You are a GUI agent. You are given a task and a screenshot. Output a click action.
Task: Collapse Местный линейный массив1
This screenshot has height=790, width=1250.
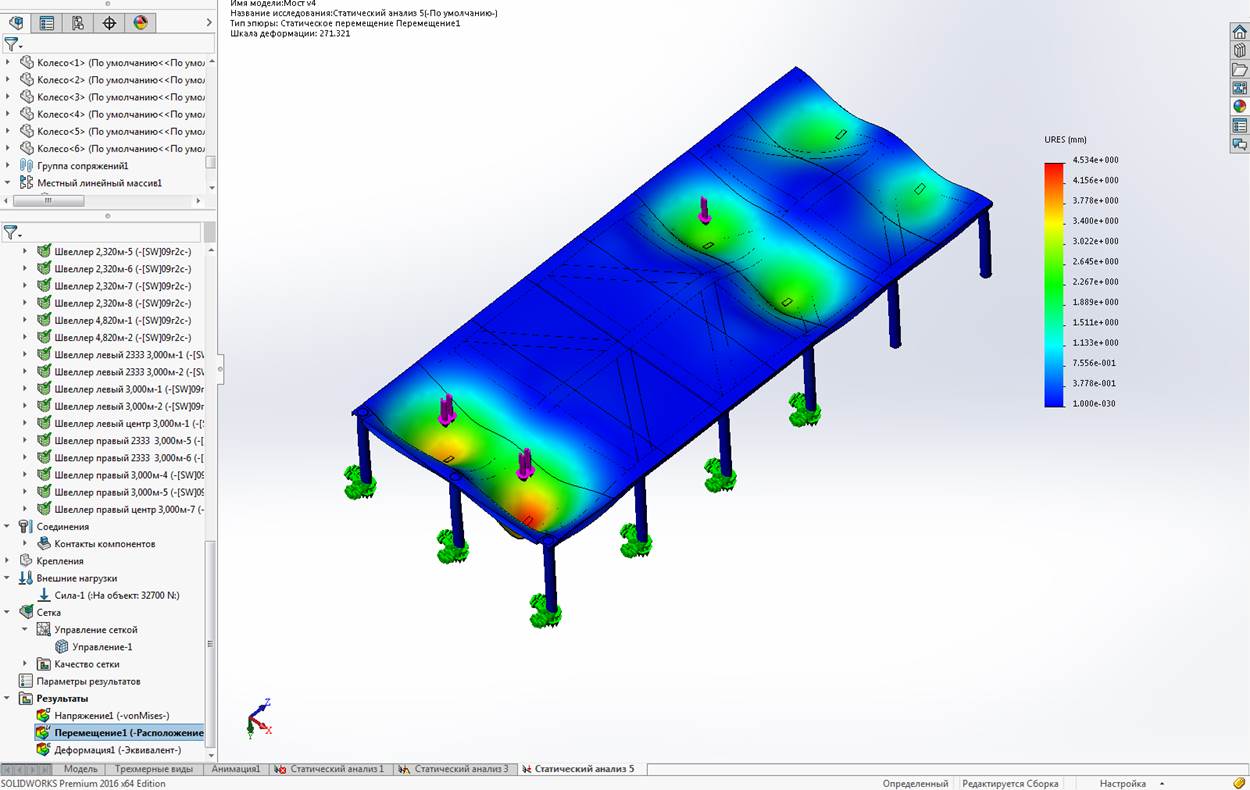click(x=8, y=183)
